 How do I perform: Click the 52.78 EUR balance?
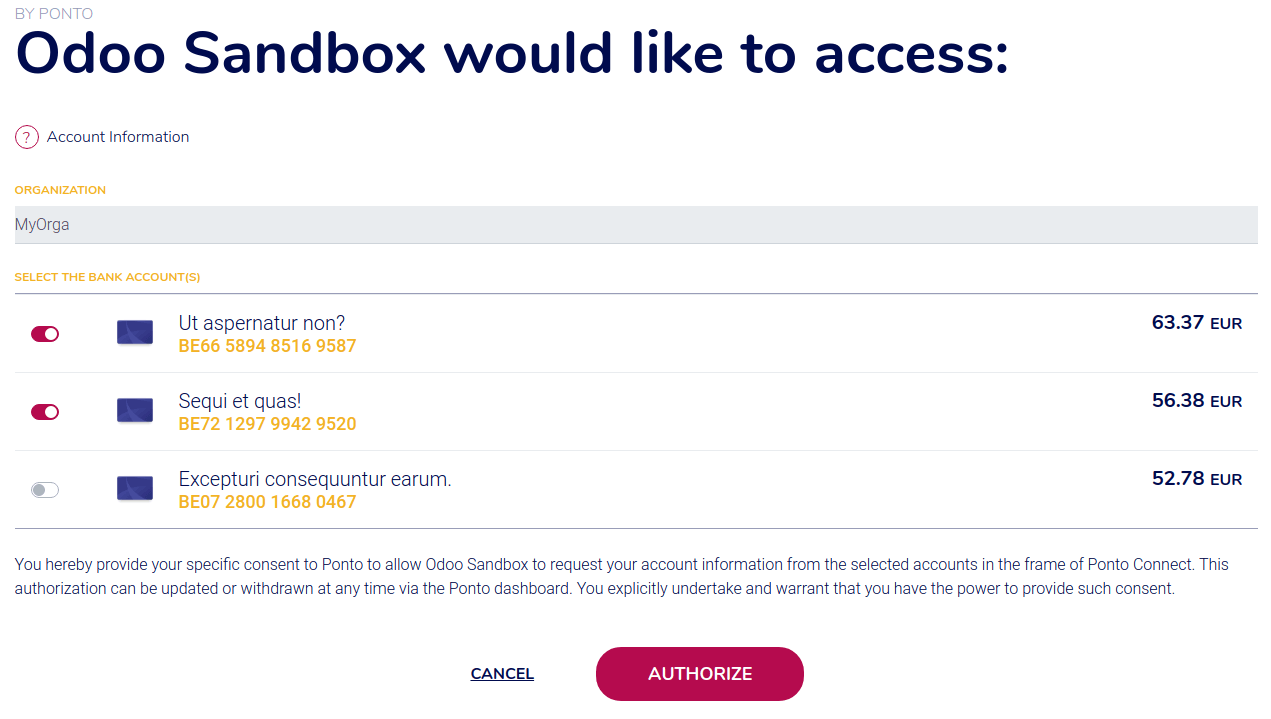1196,478
